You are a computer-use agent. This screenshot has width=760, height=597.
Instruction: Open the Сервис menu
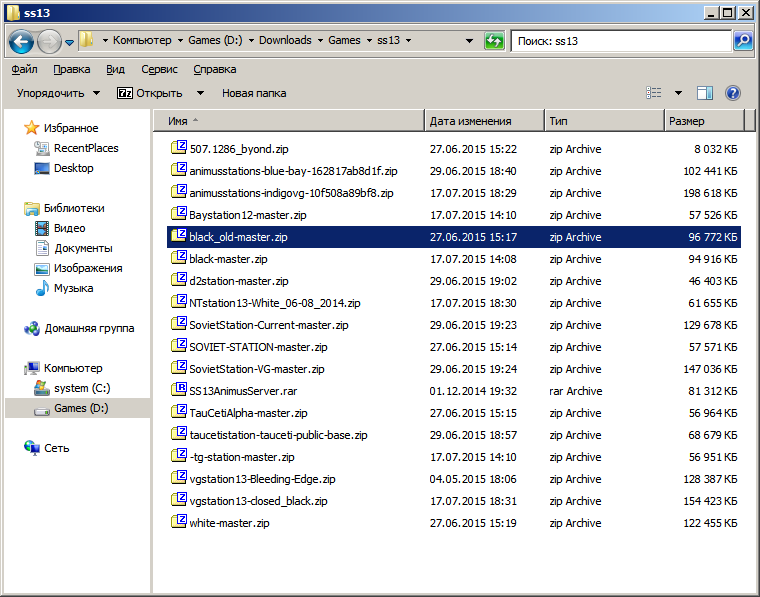(159, 69)
